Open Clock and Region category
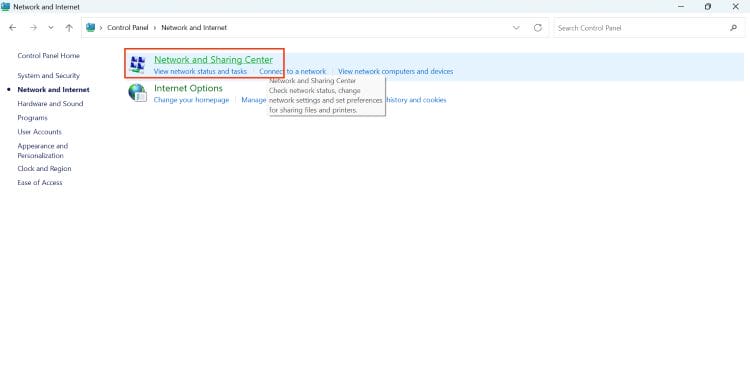Screen dimensions: 750x392 tap(44, 168)
